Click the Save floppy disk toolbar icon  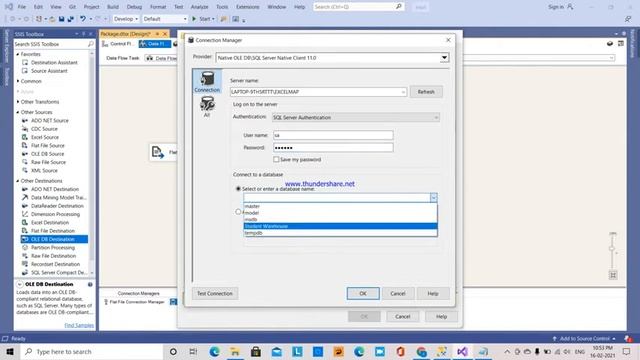pyautogui.click(x=61, y=19)
